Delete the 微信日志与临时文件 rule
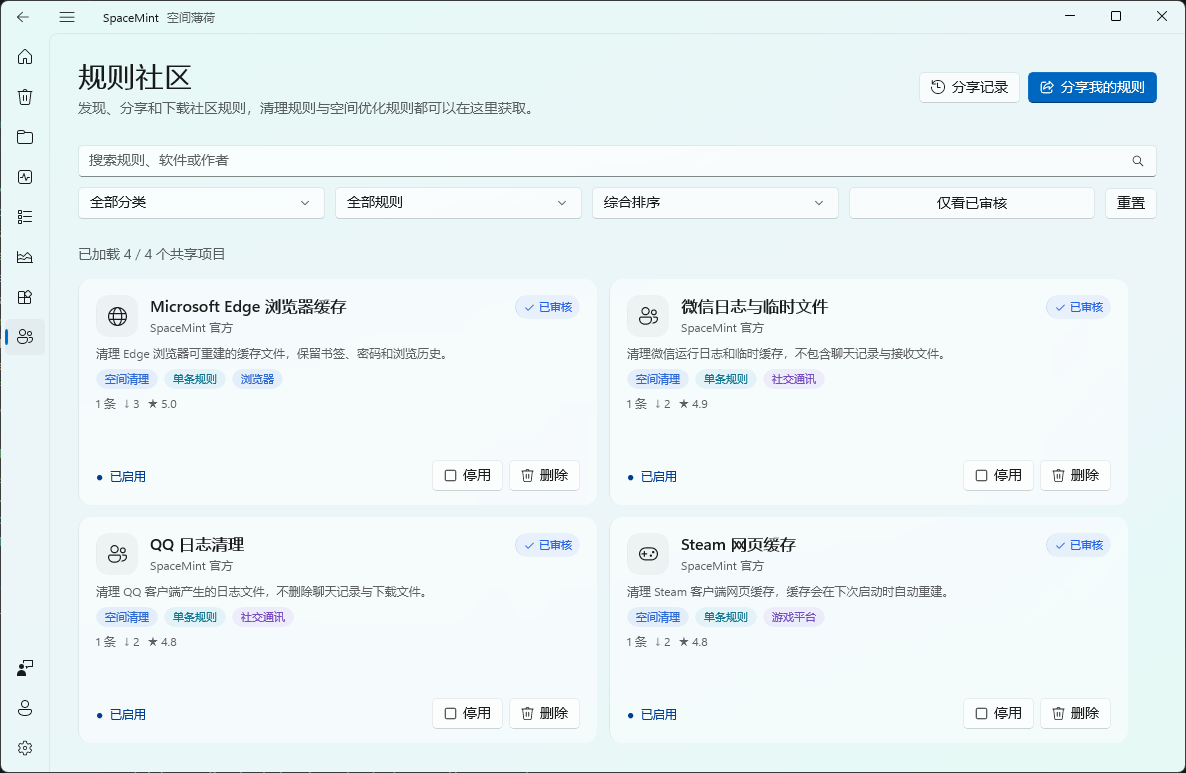This screenshot has height=773, width=1186. (x=1076, y=476)
